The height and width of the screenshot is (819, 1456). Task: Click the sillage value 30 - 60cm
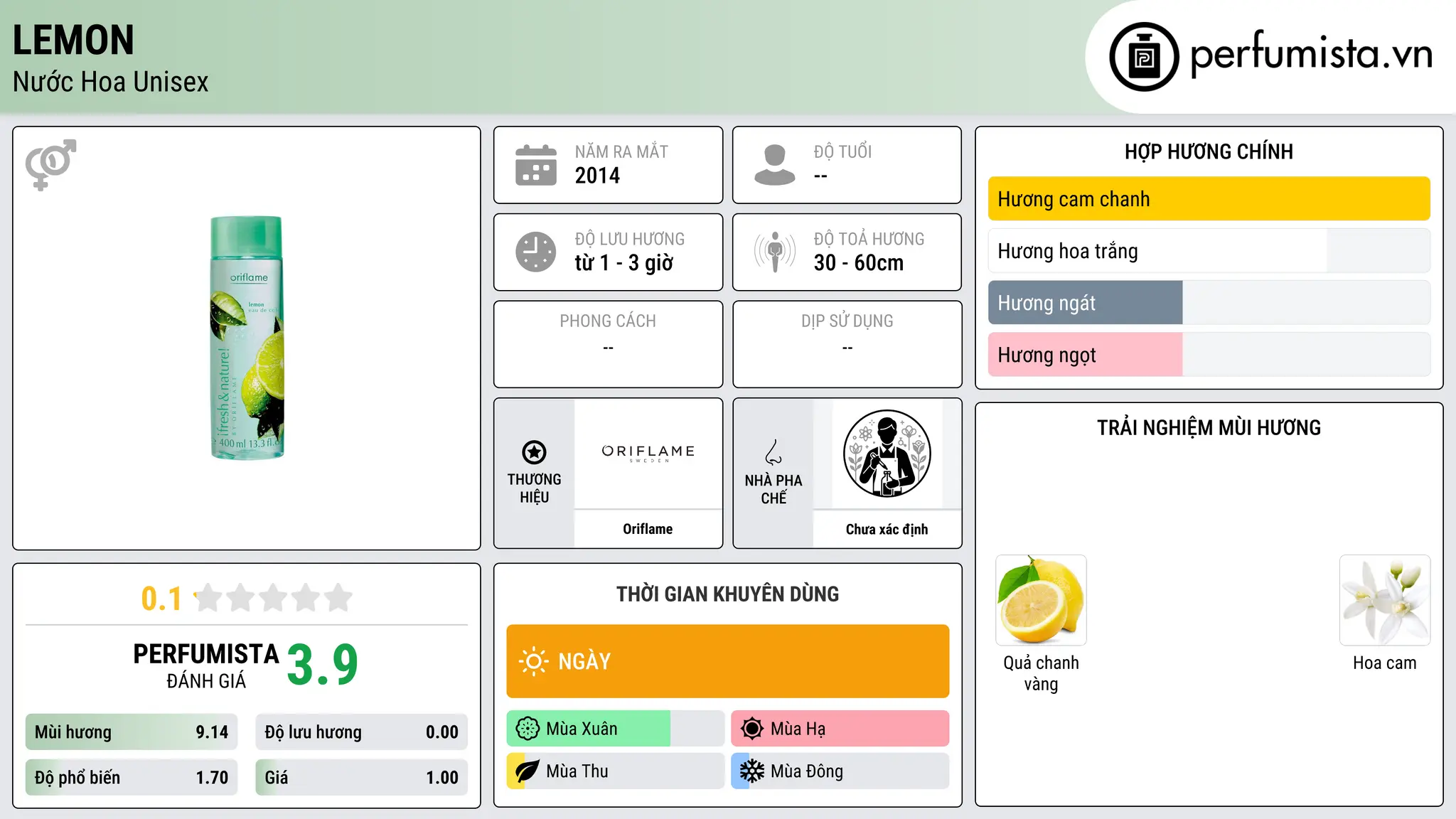[859, 263]
